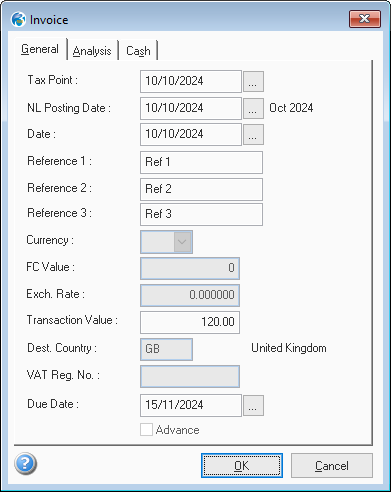Click the Oct 2024 period text

point(291,108)
